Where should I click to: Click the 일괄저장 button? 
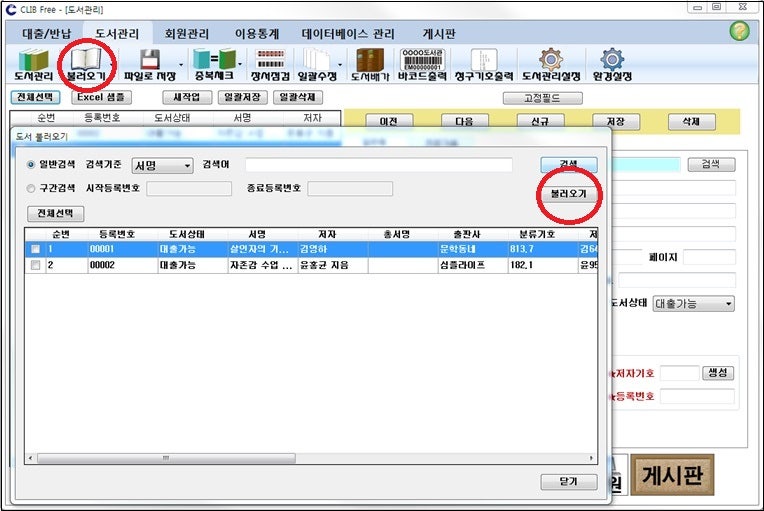coord(242,97)
